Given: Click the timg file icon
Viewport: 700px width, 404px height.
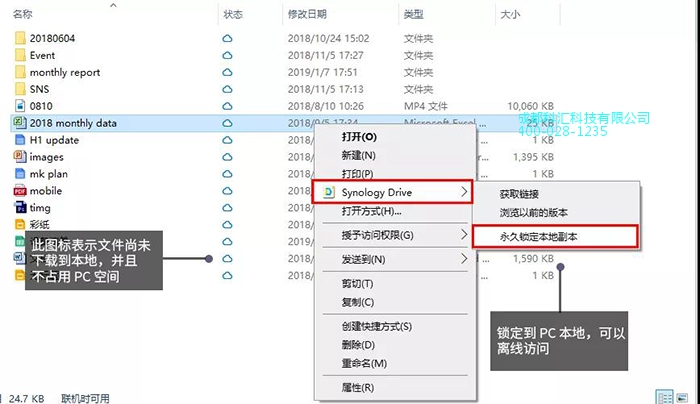Looking at the screenshot, I should (x=20, y=208).
